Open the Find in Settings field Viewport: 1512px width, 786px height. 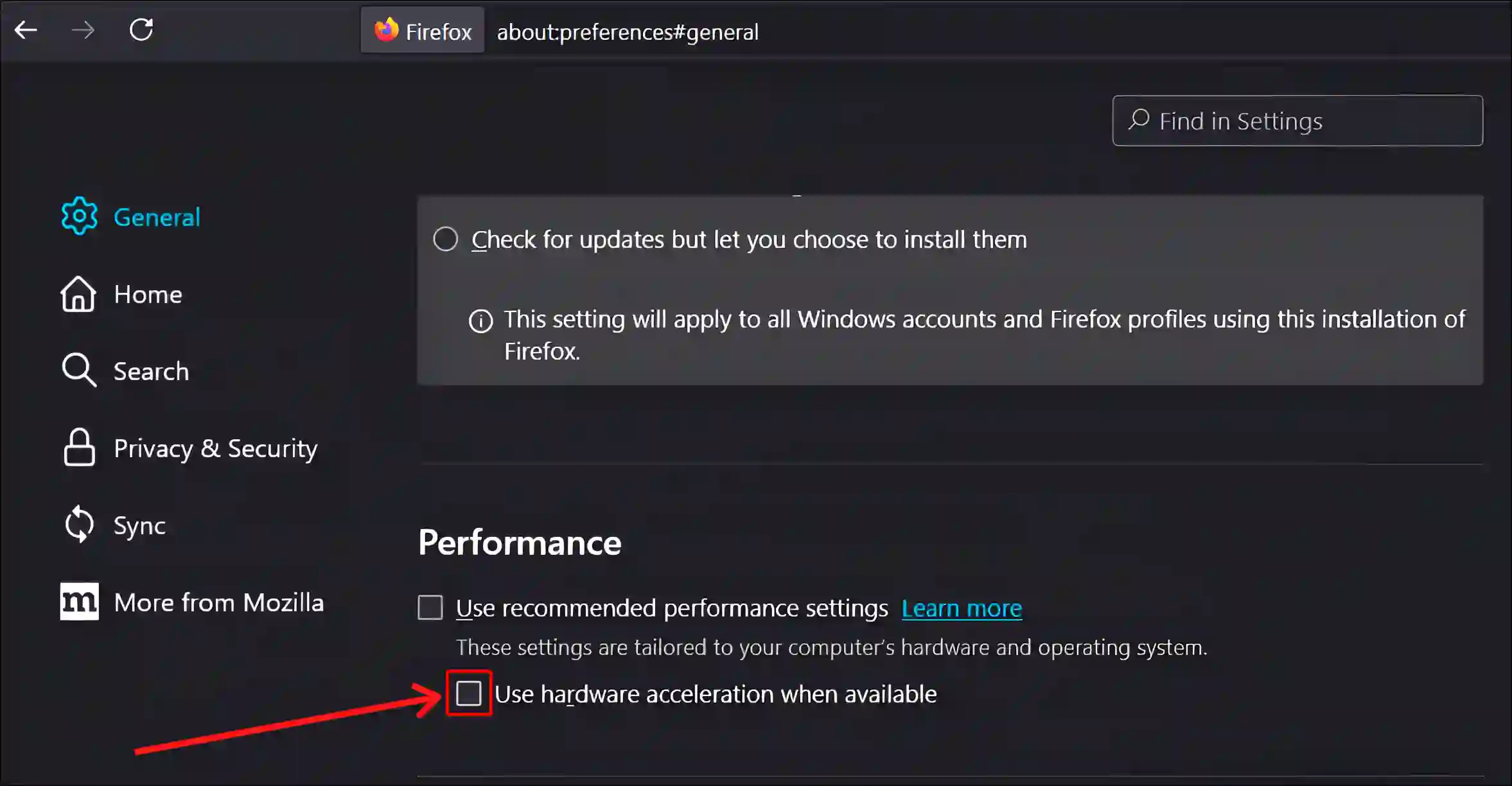1297,120
